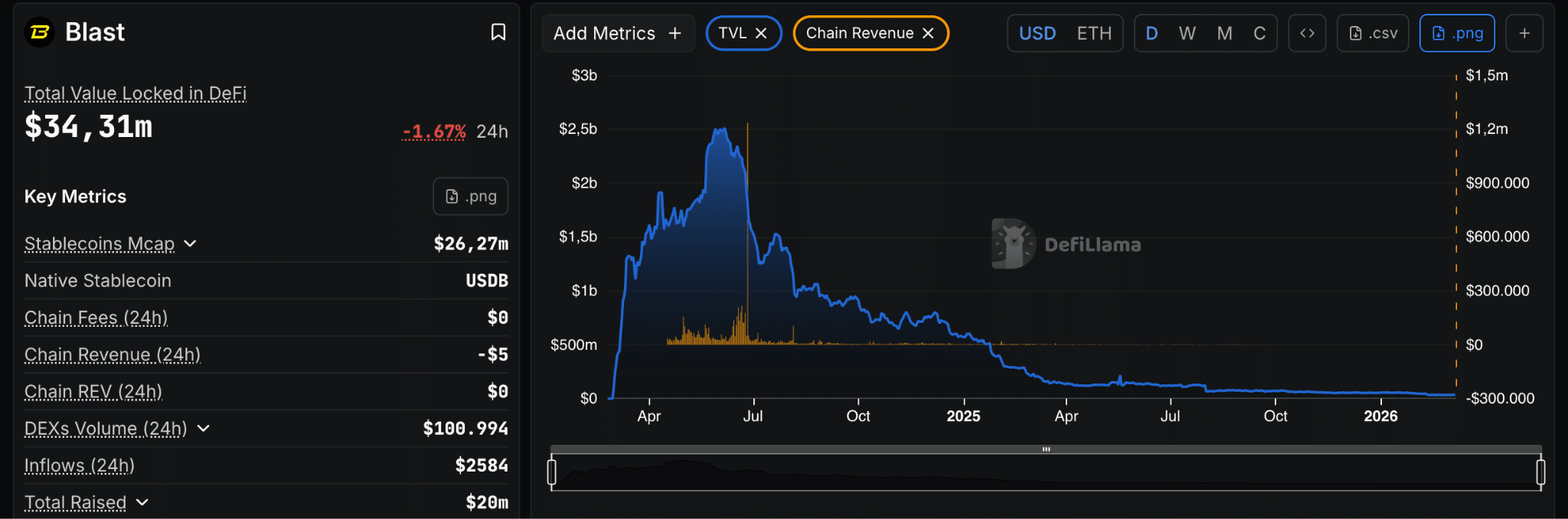1568x519 pixels.
Task: Expand the DEXs Volume (24h) row
Action: coord(204,429)
